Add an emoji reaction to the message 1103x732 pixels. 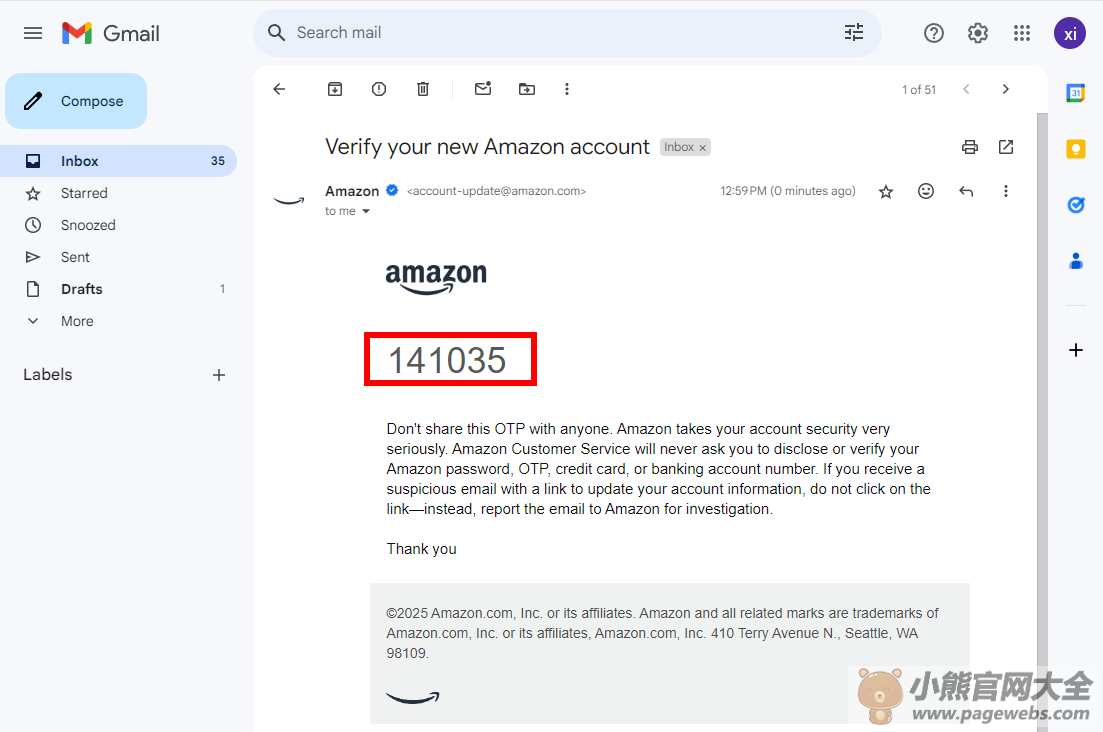point(926,191)
